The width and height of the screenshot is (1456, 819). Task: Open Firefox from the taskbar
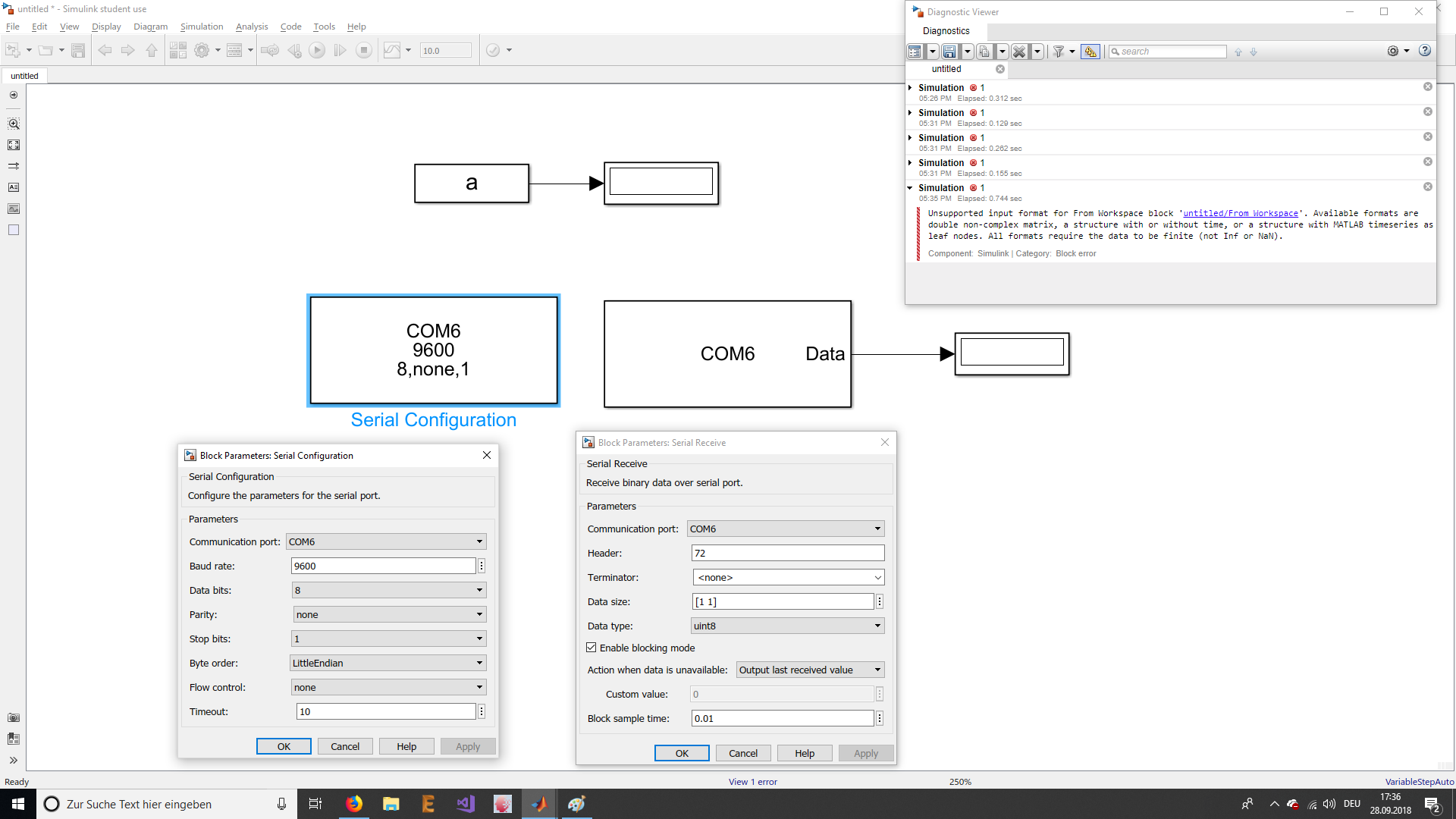354,804
